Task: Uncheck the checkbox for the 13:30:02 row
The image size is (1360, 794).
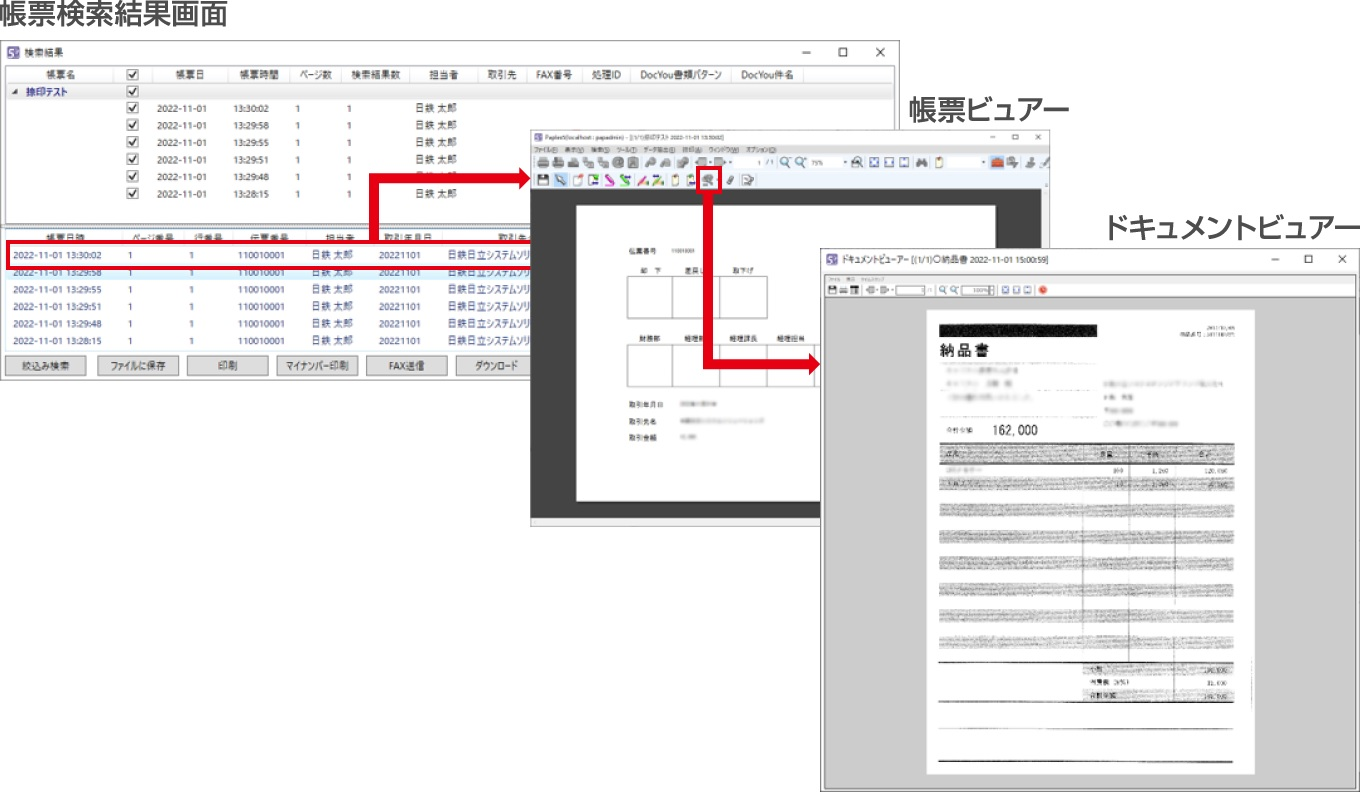Action: [132, 108]
